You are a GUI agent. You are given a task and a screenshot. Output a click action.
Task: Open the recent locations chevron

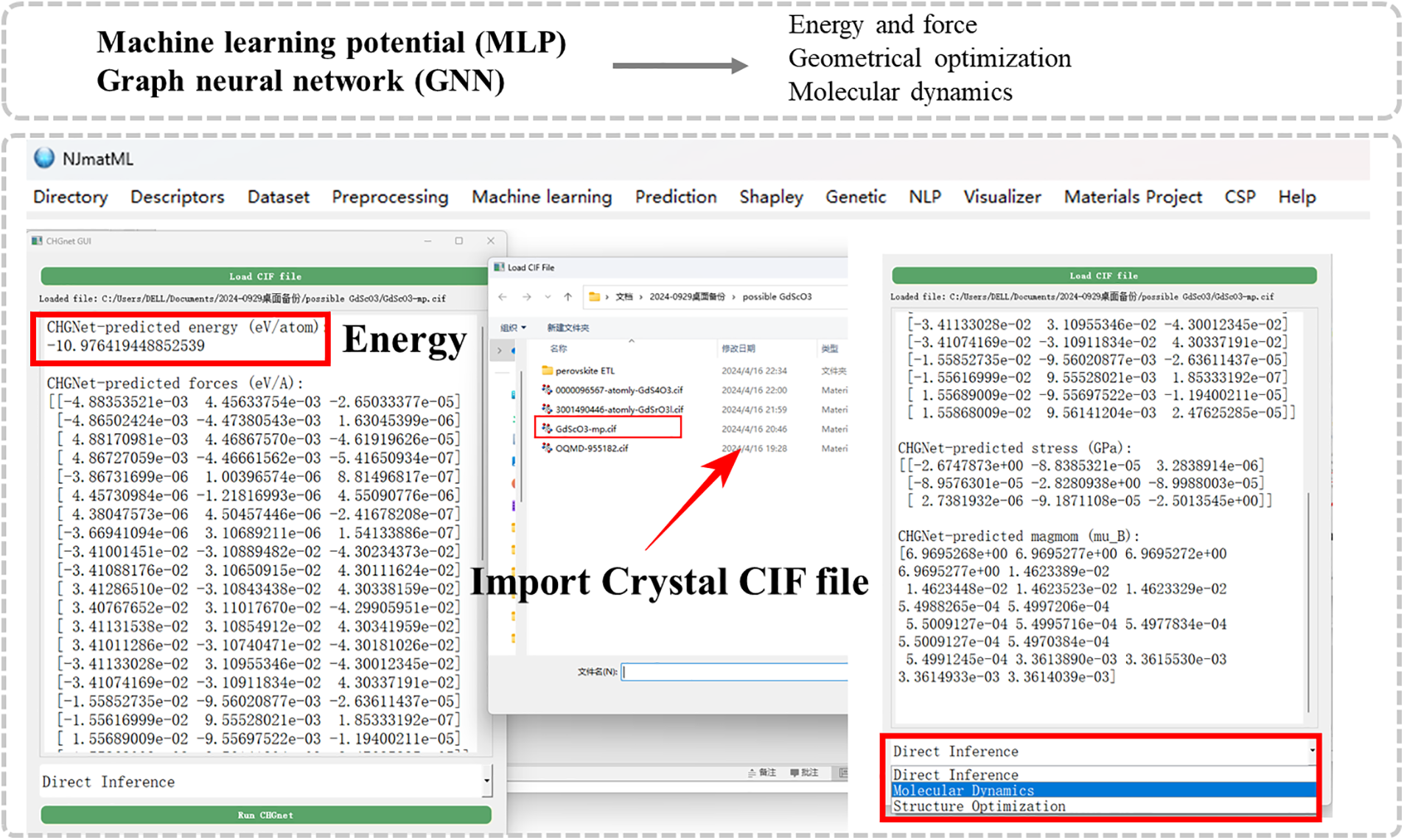pos(548,297)
